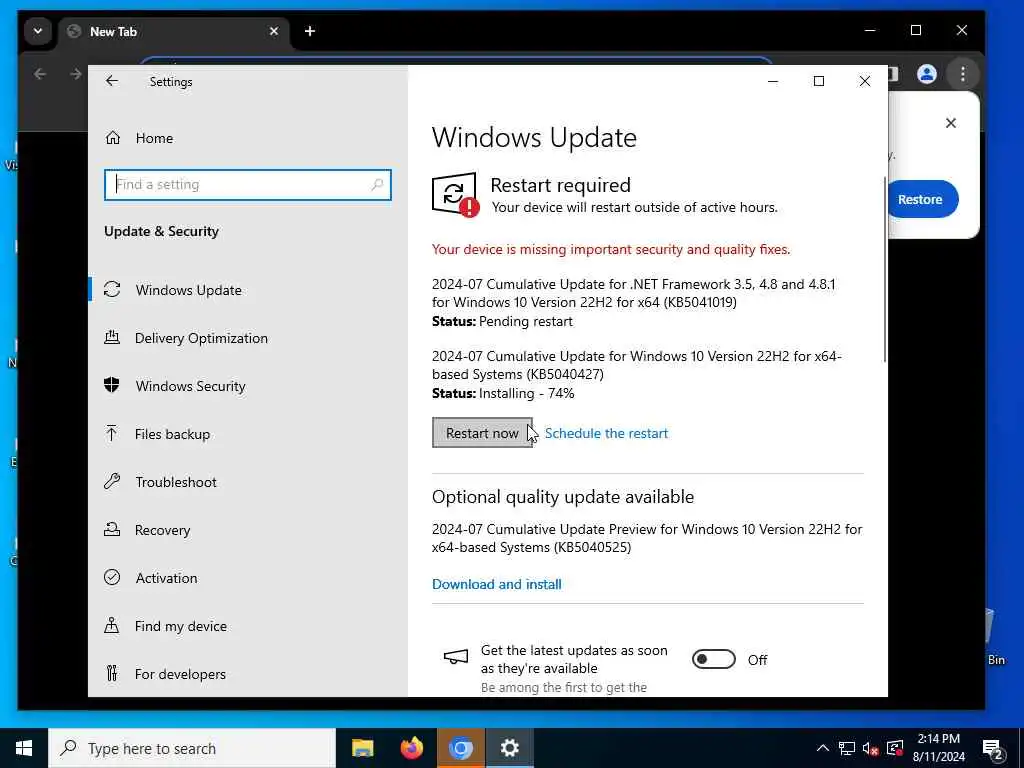The height and width of the screenshot is (768, 1024).
Task: Click the search magnifier in Find a setting
Action: (x=377, y=185)
